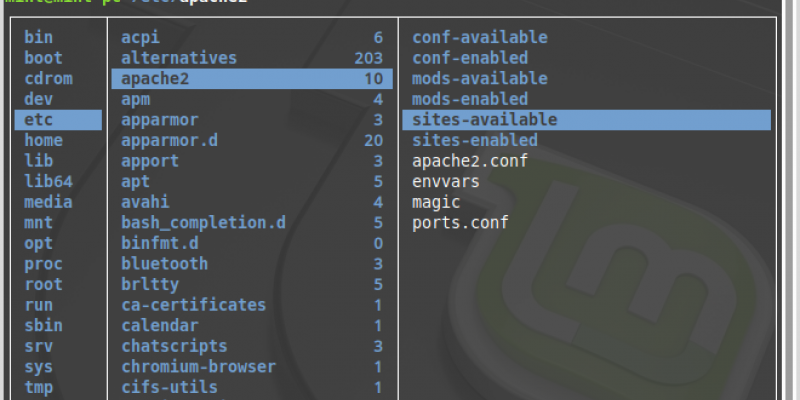The height and width of the screenshot is (400, 800).
Task: Select the mnt directory
Action: click(x=38, y=222)
